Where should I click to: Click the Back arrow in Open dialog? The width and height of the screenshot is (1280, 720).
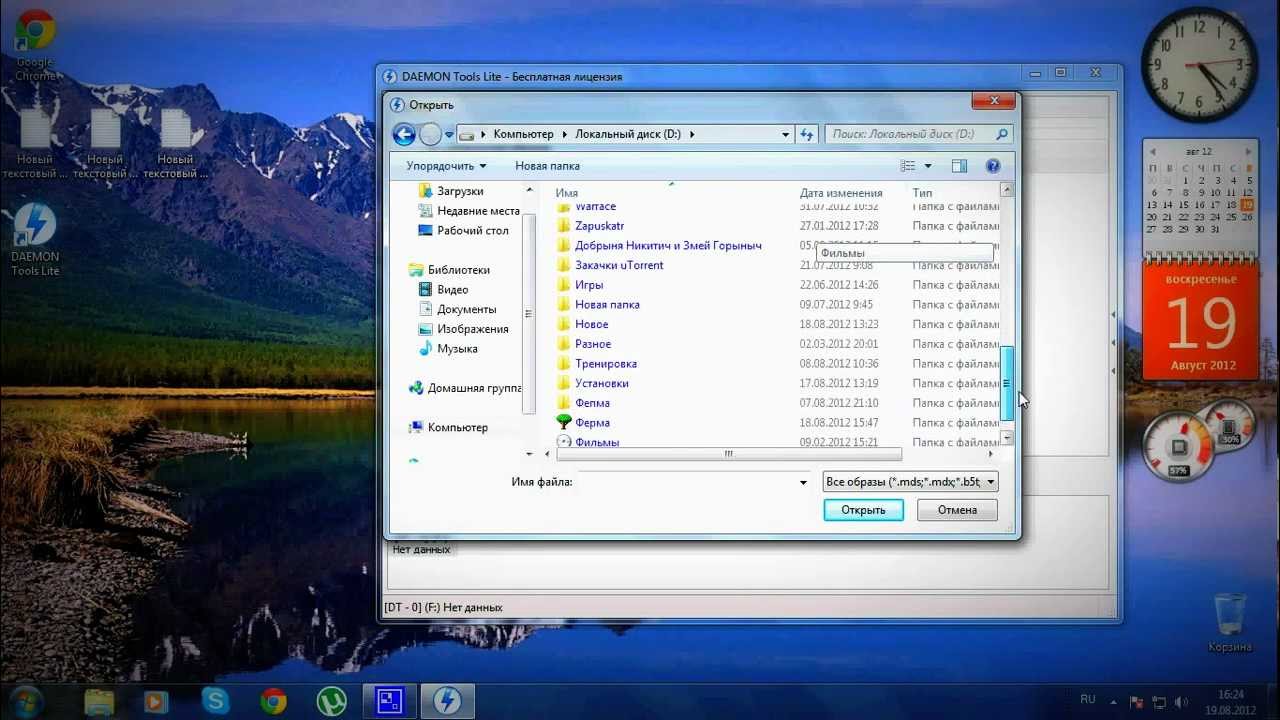tap(404, 134)
